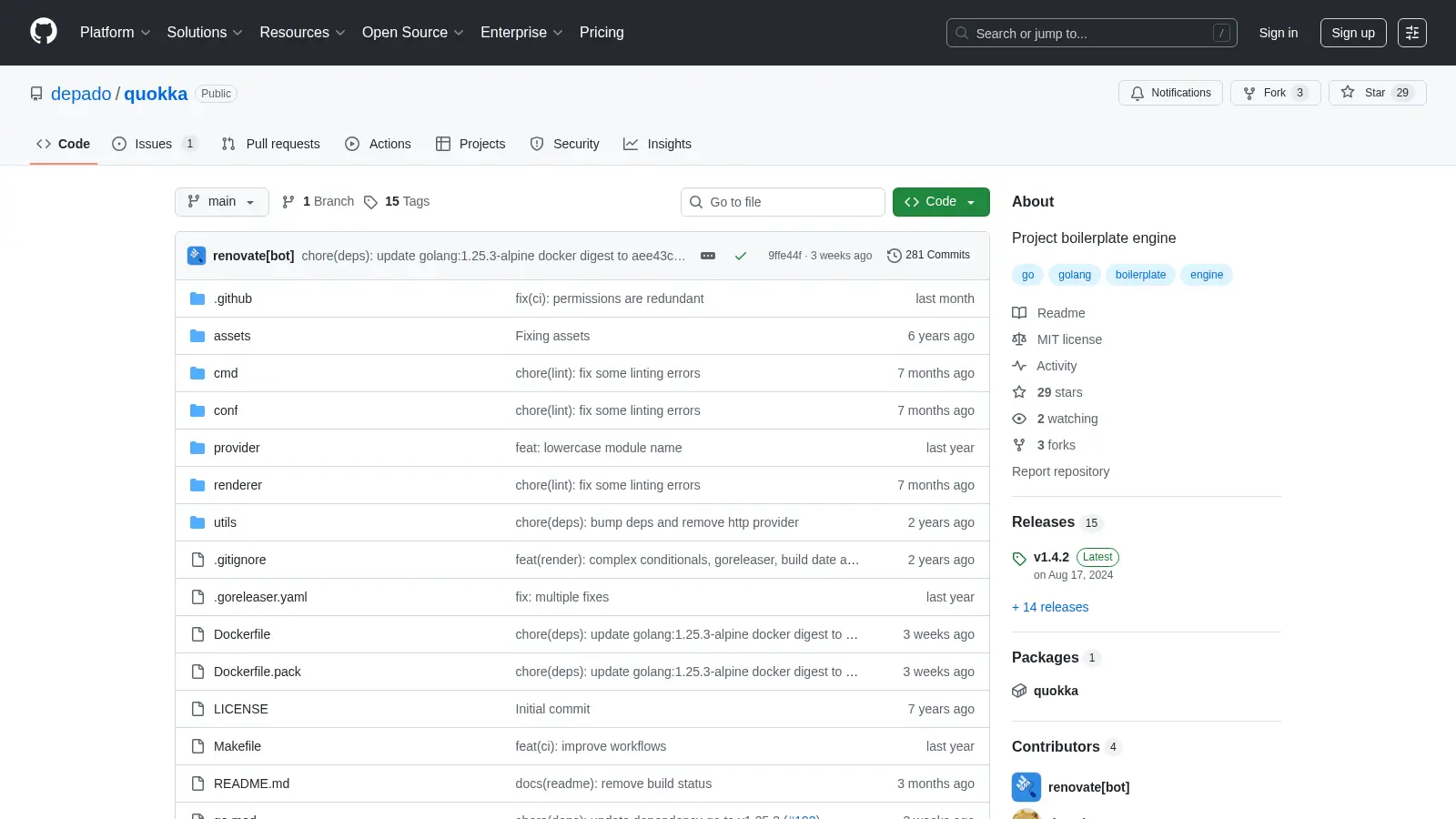Select the golang topic tag
Screen dimensions: 1456x819
1075,275
